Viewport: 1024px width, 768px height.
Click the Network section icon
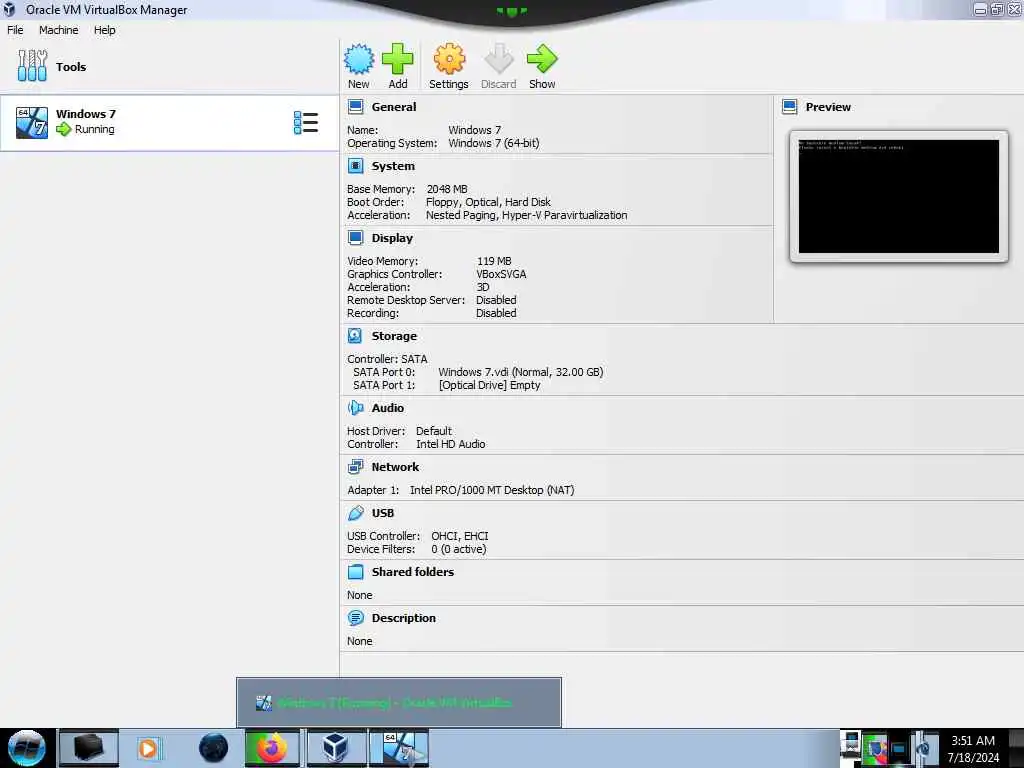tap(355, 466)
